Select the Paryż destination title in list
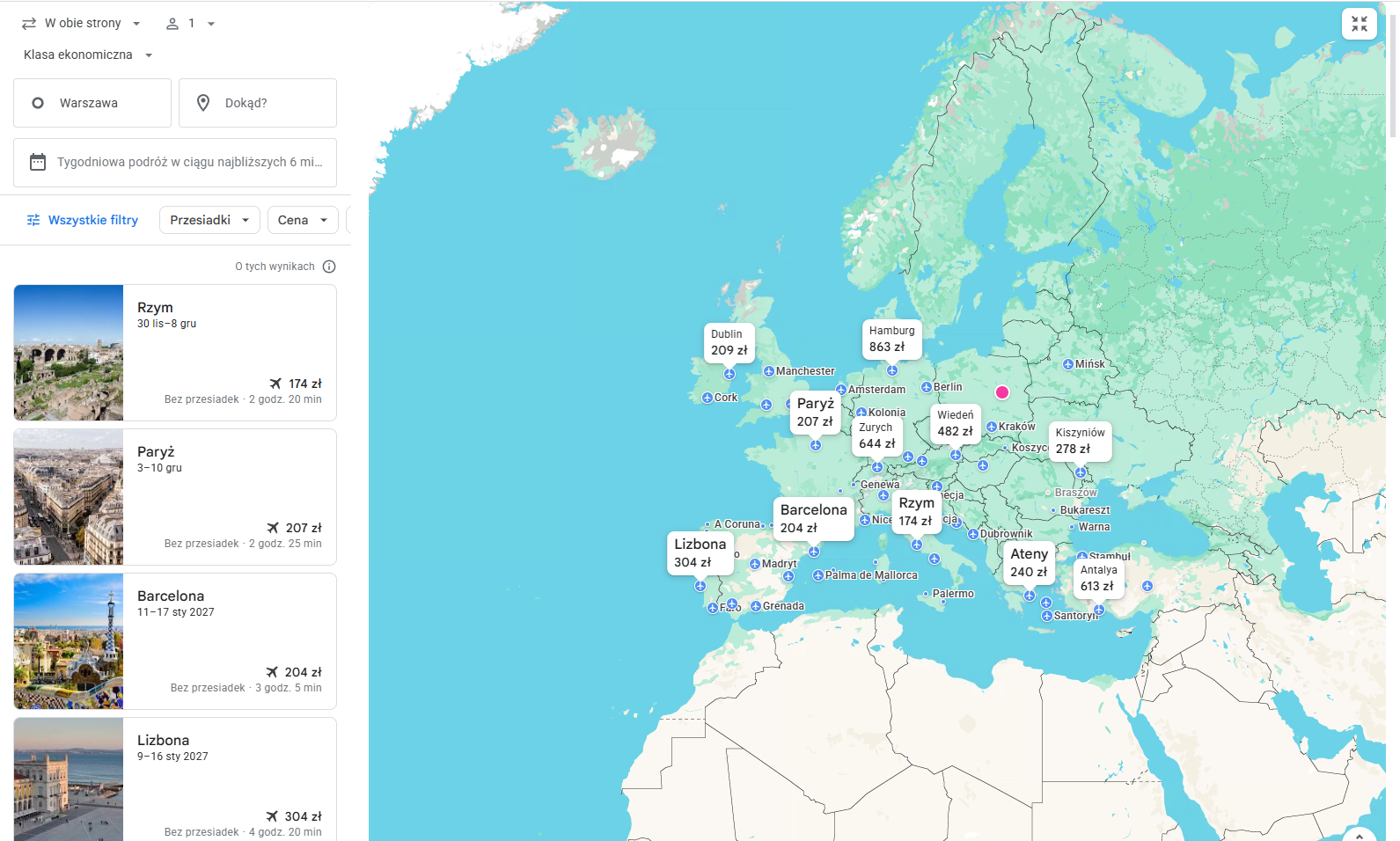The image size is (1400, 841). (x=156, y=452)
